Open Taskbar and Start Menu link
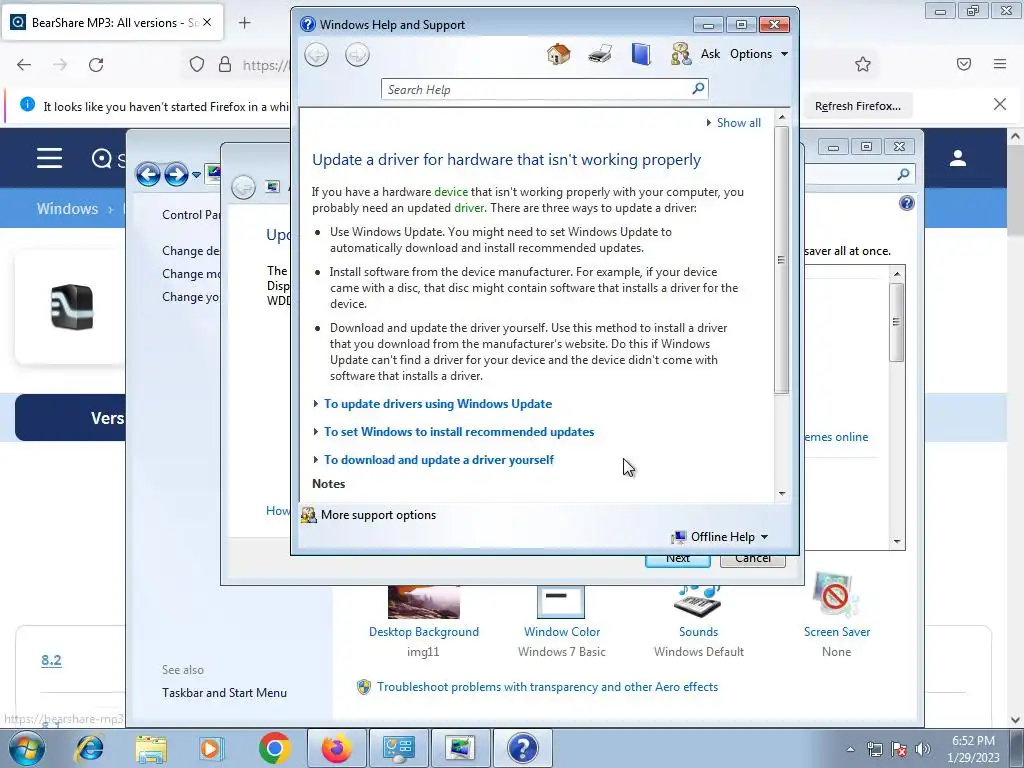The image size is (1024, 768). [x=224, y=693]
